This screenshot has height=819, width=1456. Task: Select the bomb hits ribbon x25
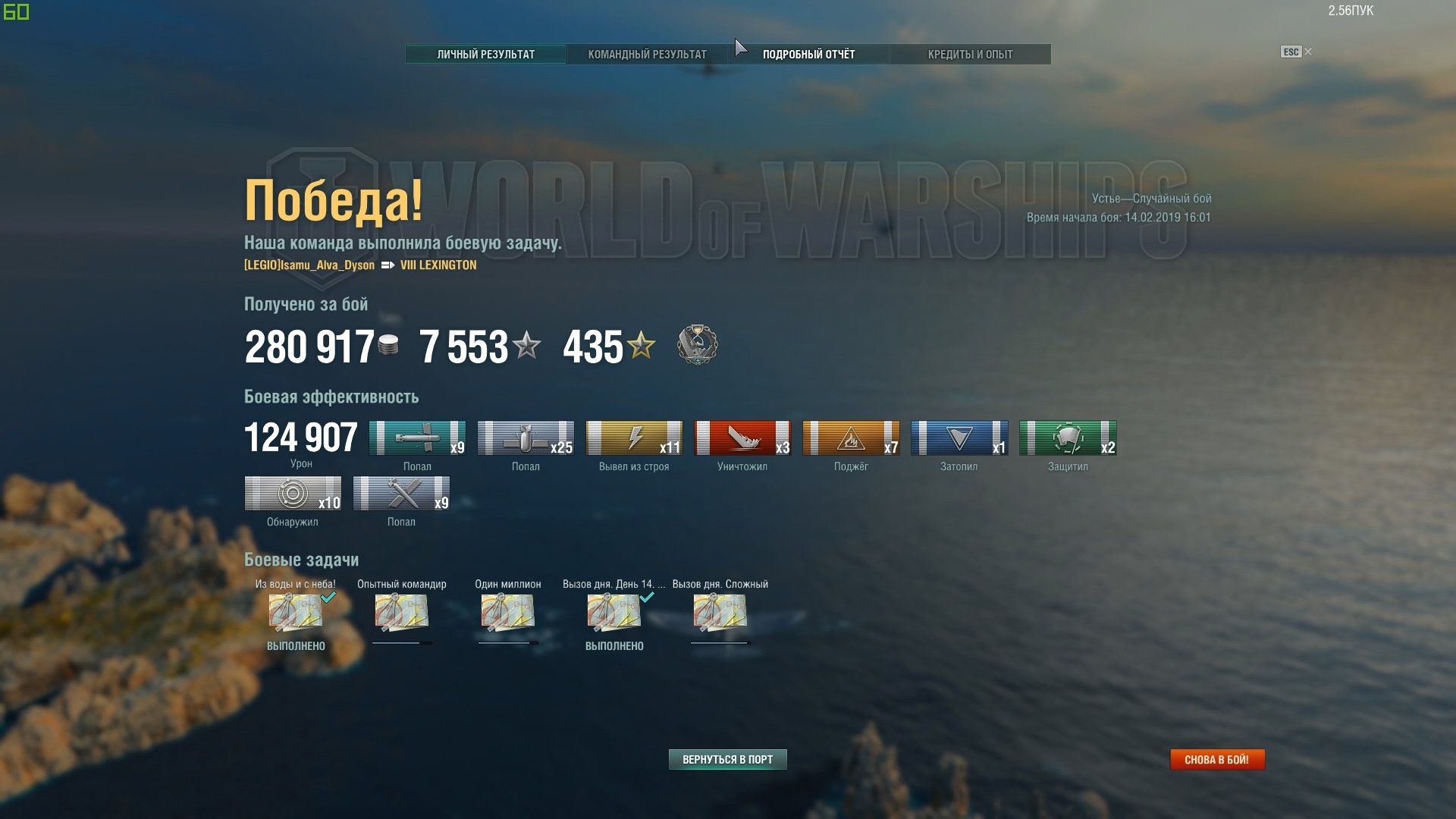pos(526,438)
